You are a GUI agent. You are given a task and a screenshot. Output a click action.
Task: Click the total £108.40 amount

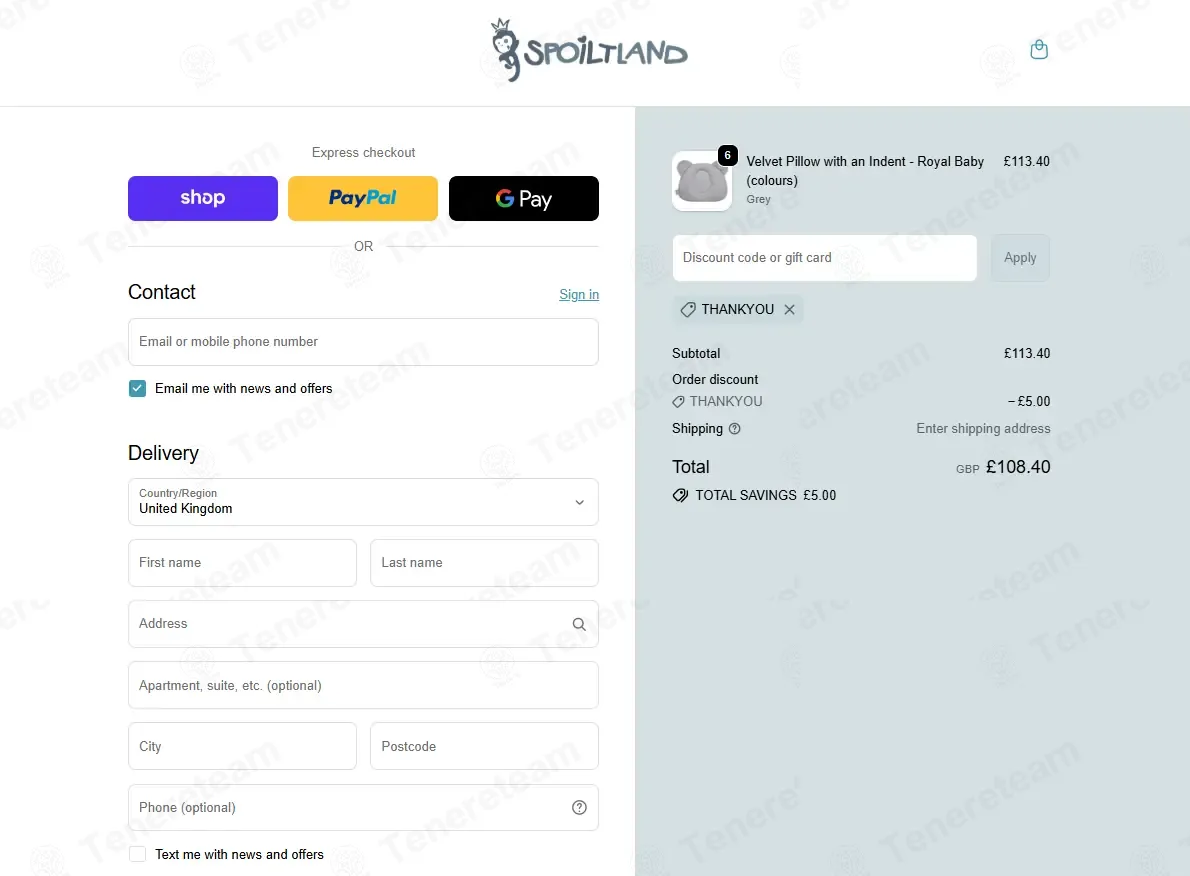point(1018,467)
